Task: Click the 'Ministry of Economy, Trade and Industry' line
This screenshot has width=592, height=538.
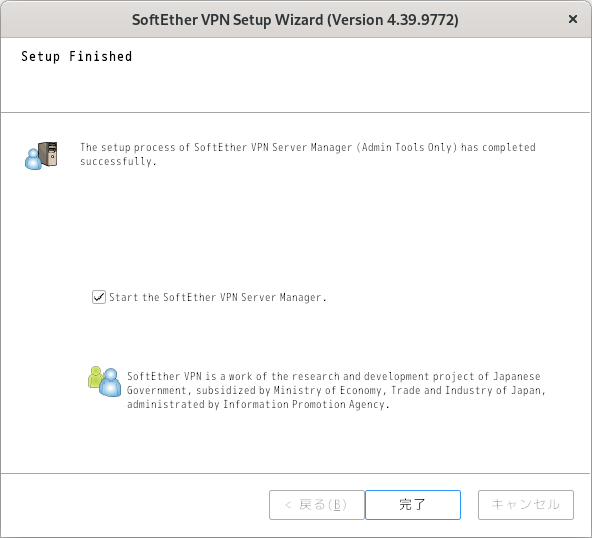Action: point(336,390)
